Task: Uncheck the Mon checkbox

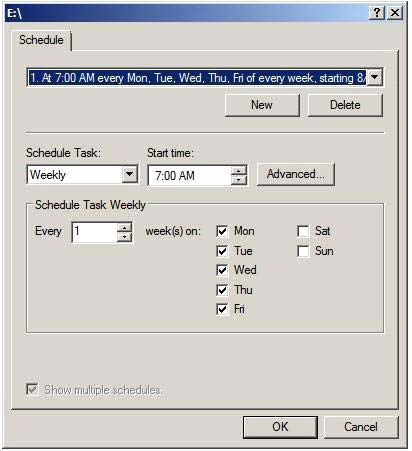Action: (222, 231)
